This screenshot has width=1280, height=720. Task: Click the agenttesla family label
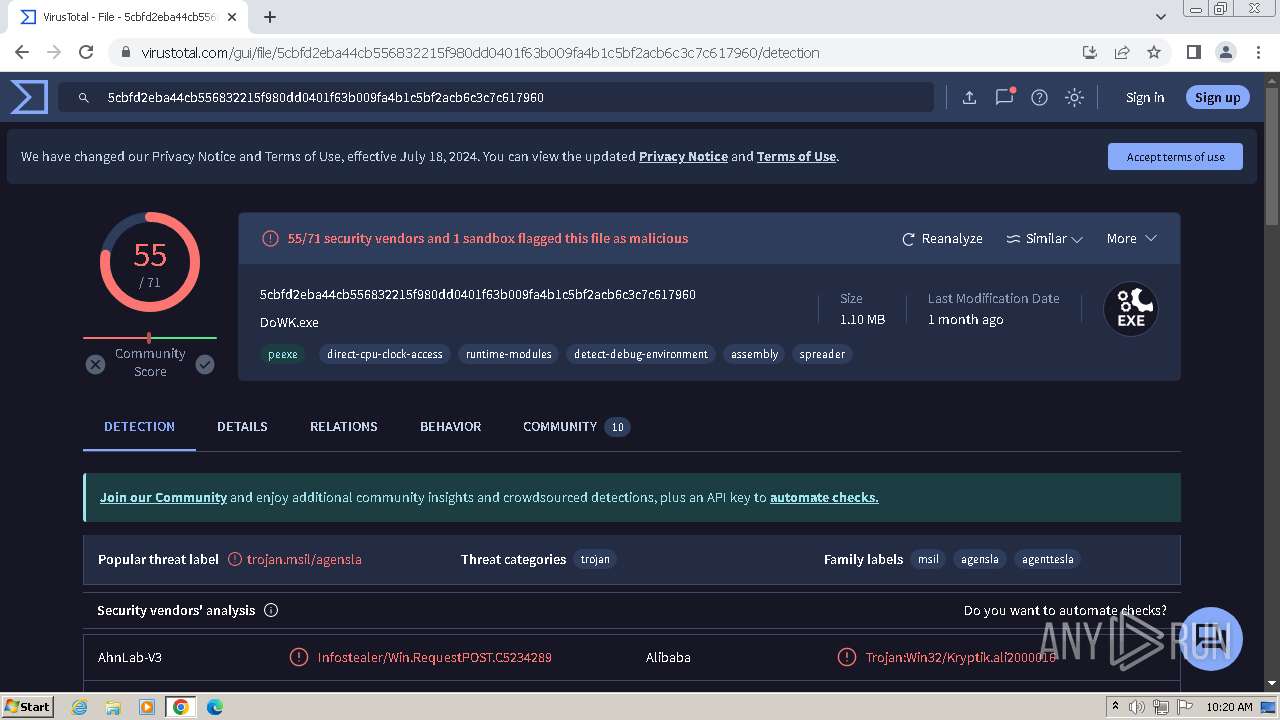pyautogui.click(x=1047, y=560)
